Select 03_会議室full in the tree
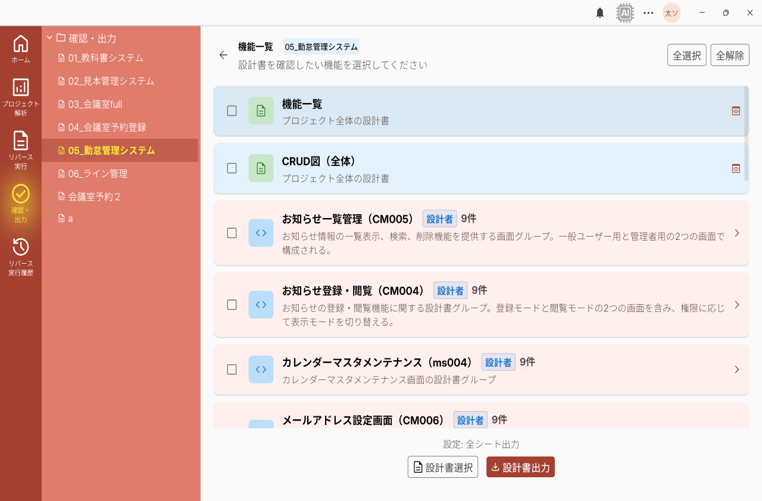762x501 pixels. (x=95, y=104)
